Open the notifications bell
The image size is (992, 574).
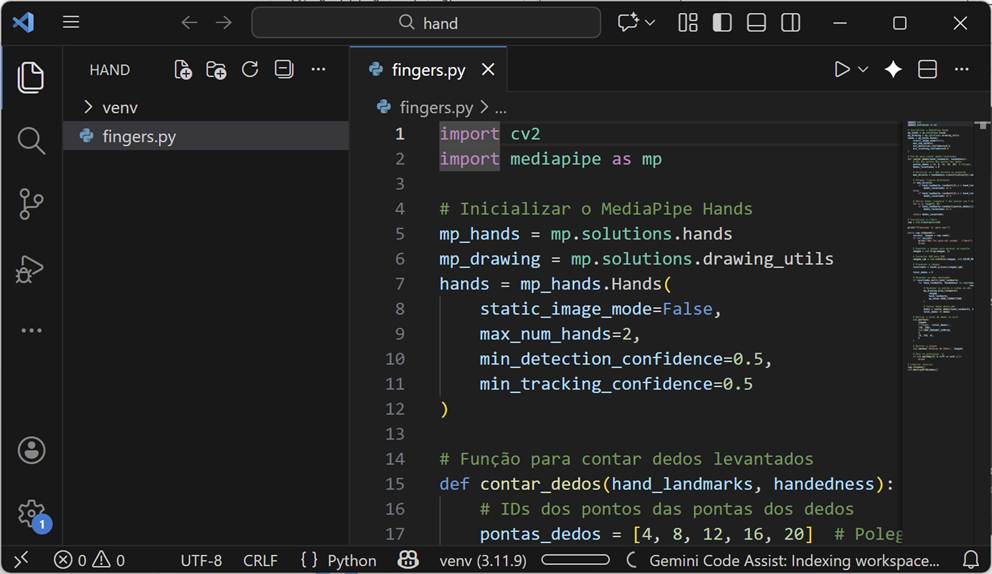pyautogui.click(x=970, y=559)
